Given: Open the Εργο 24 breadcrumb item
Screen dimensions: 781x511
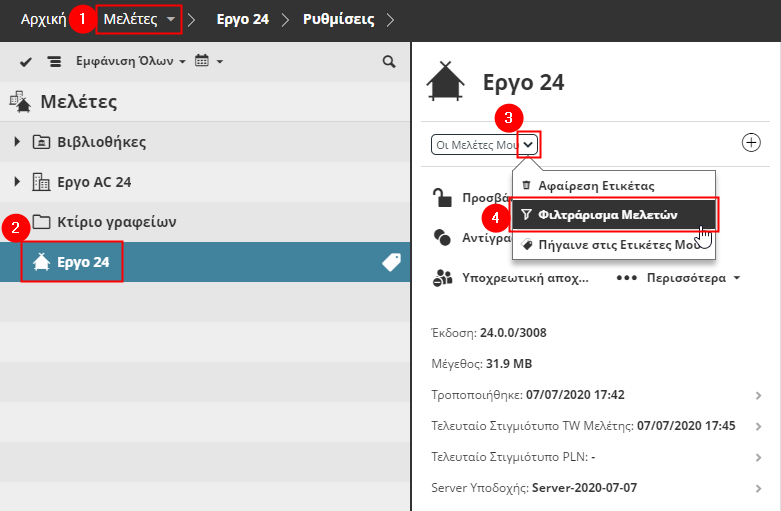Looking at the screenshot, I should [243, 19].
